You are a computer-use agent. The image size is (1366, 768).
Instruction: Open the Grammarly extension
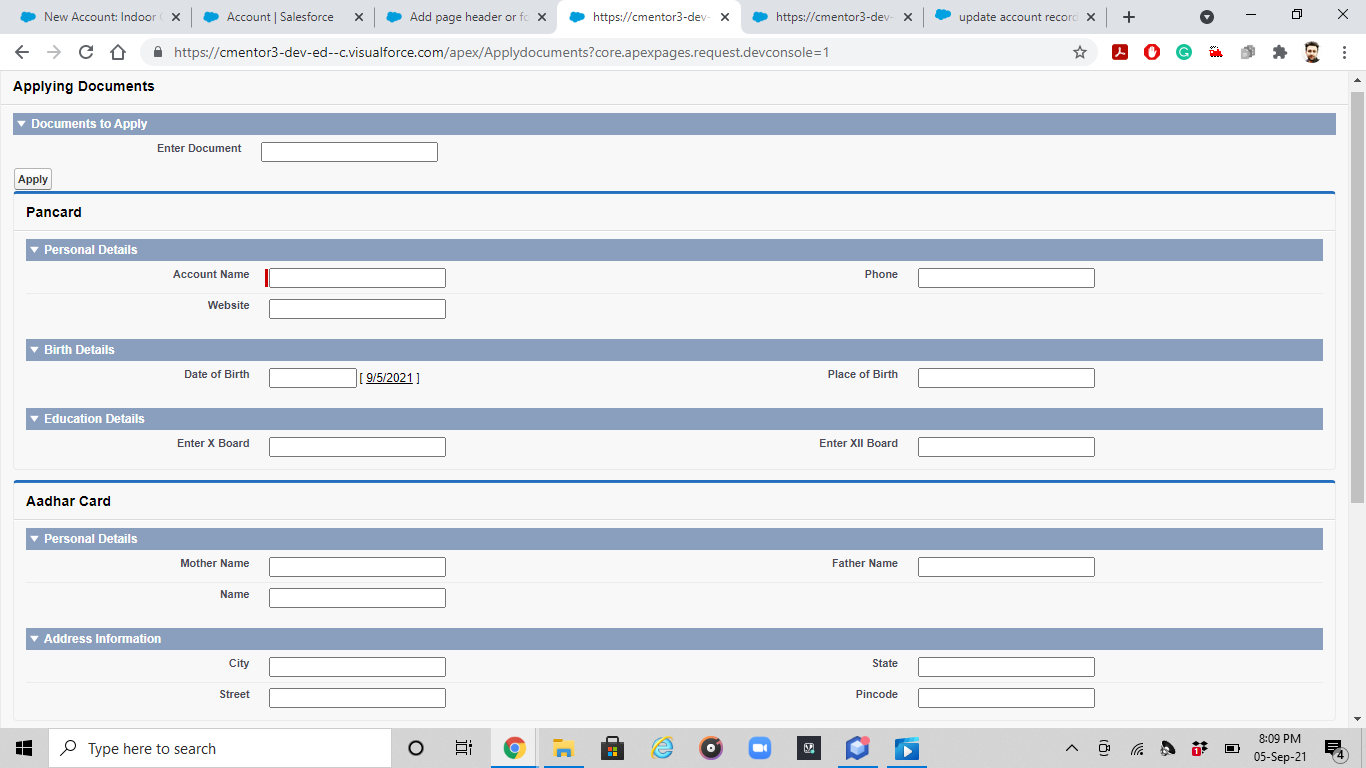pos(1184,52)
